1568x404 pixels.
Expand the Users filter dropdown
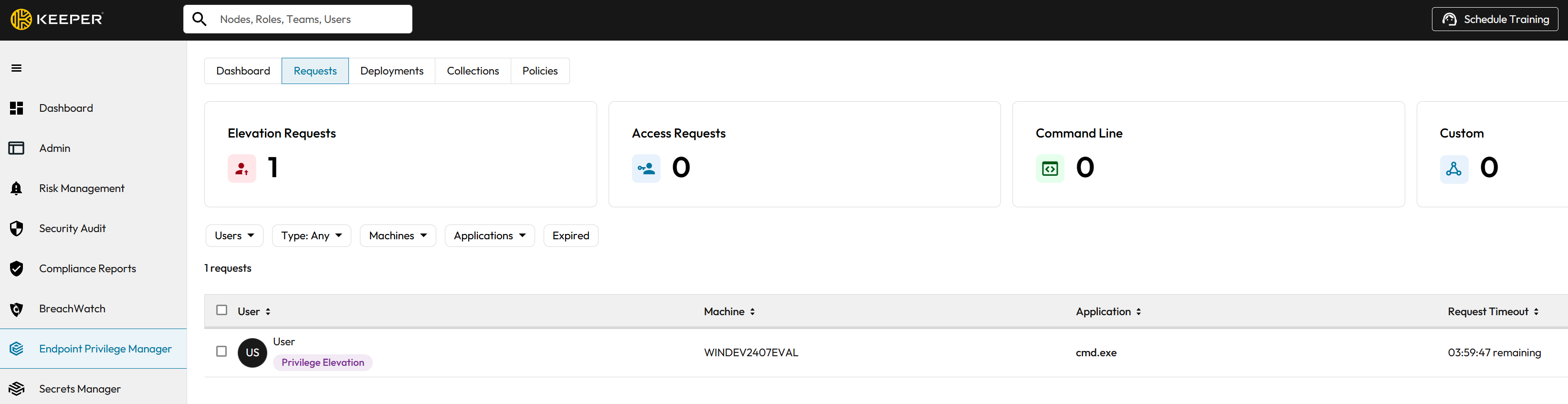point(234,236)
